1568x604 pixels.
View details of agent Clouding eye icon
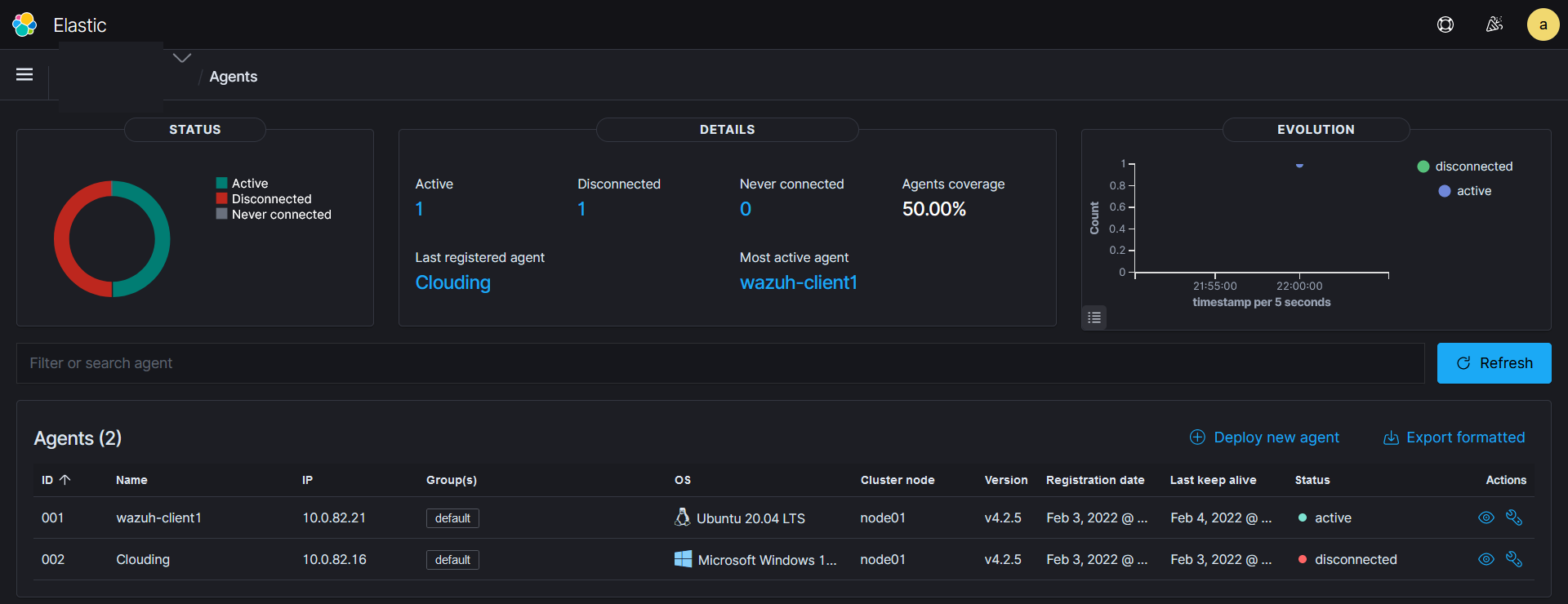[1486, 559]
